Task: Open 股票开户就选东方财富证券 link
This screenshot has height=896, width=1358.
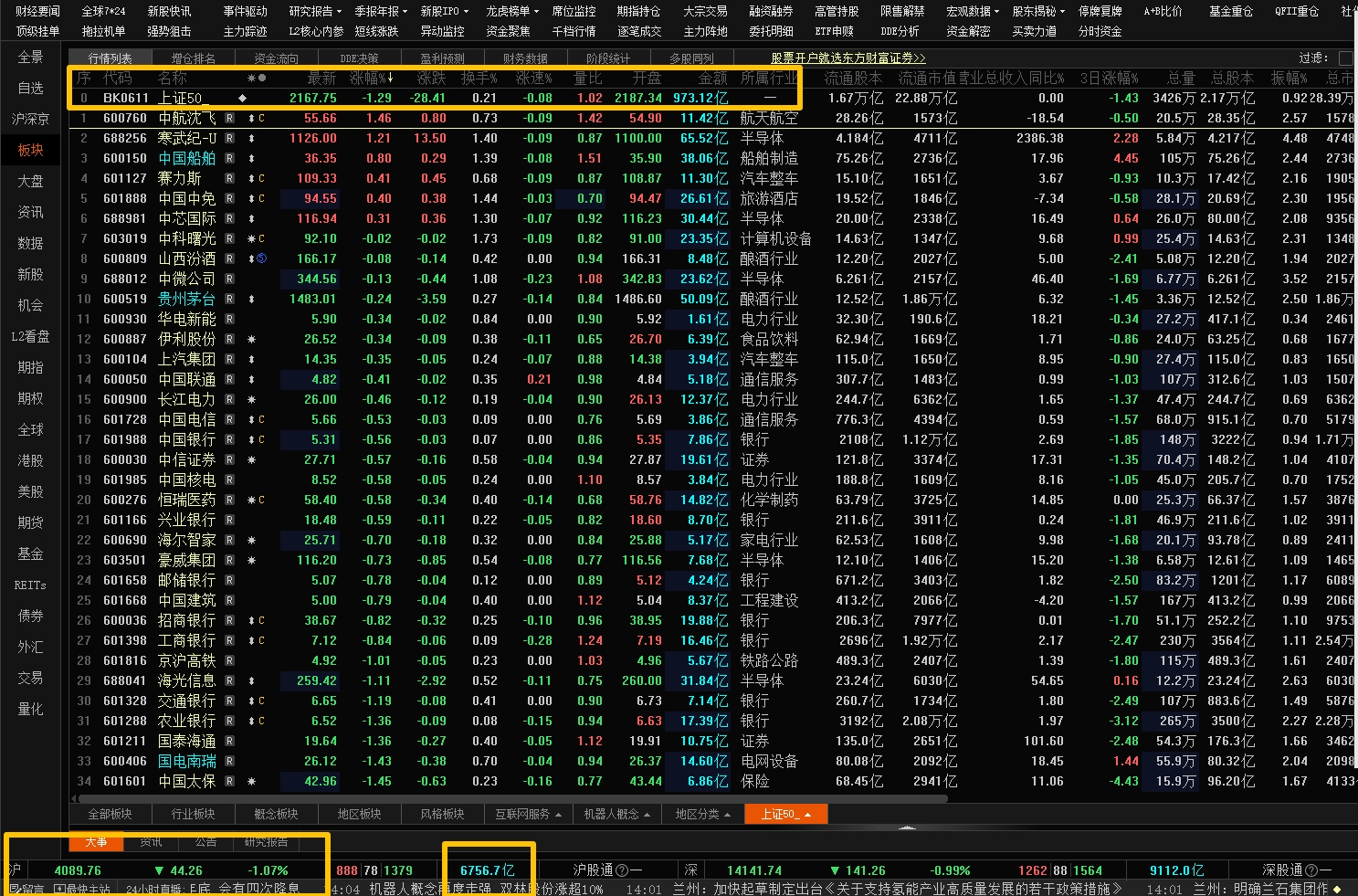Action: click(848, 58)
